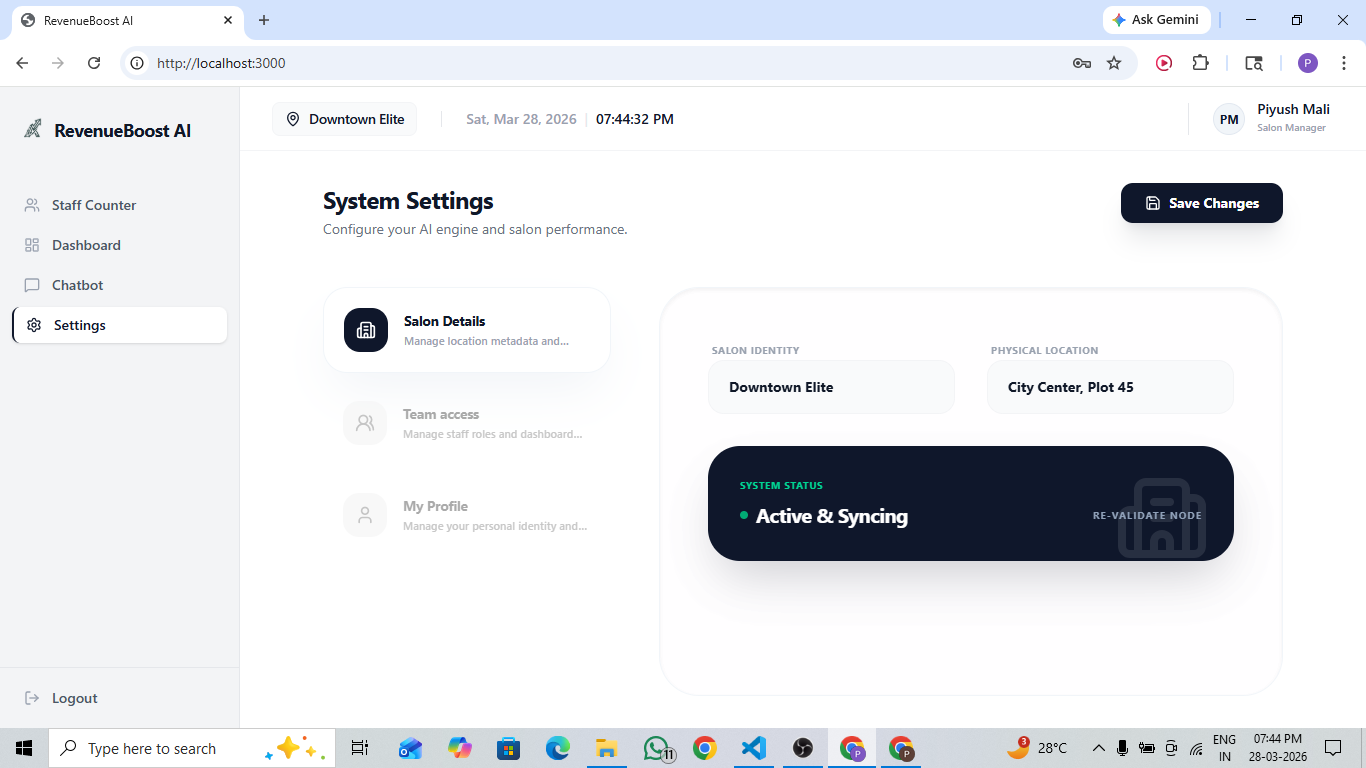Open File Explorer from taskbar
The height and width of the screenshot is (768, 1366).
coord(606,748)
